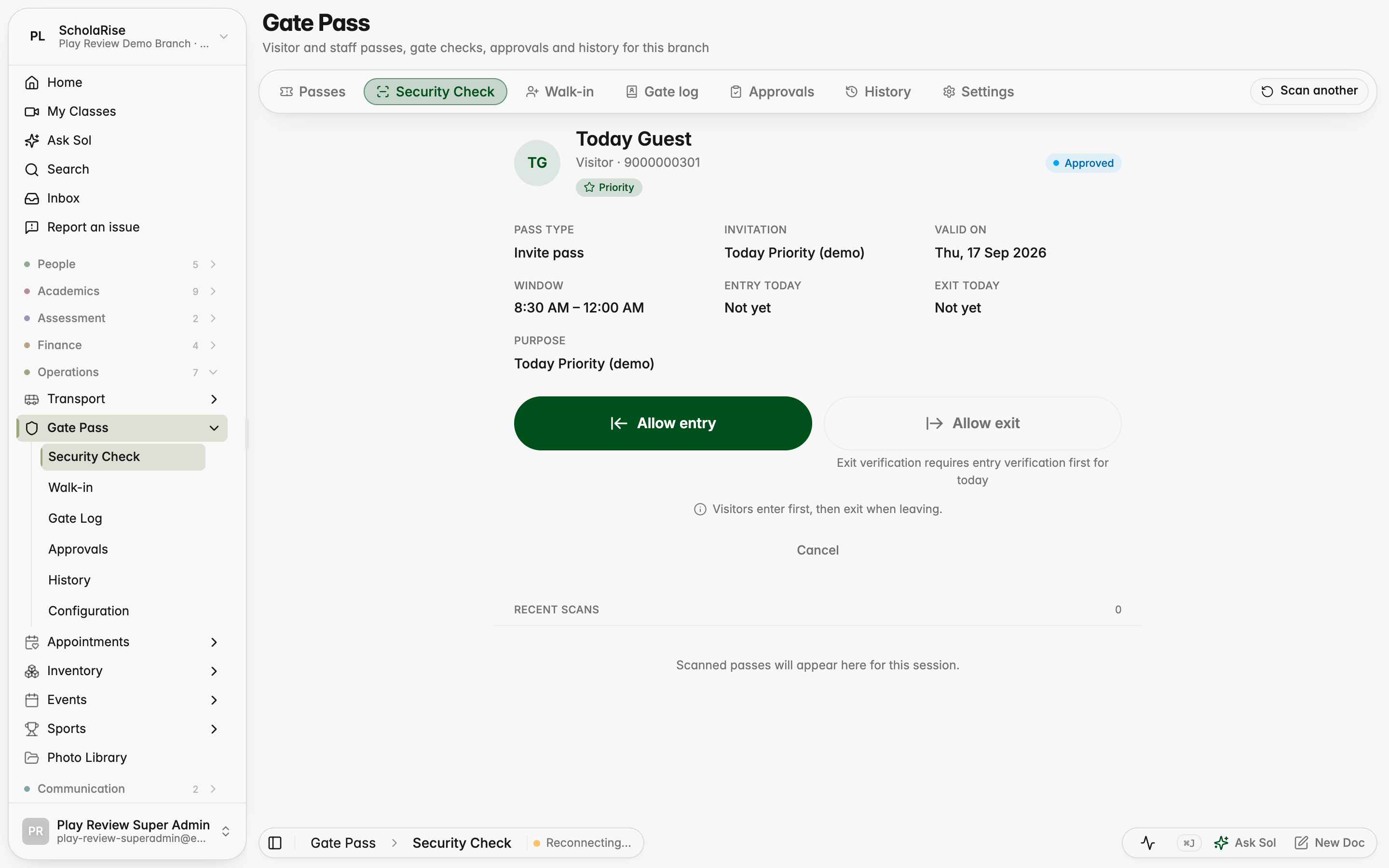Collapse the Gate Pass submenu chevron
Viewport: 1389px width, 868px height.
coord(214,428)
